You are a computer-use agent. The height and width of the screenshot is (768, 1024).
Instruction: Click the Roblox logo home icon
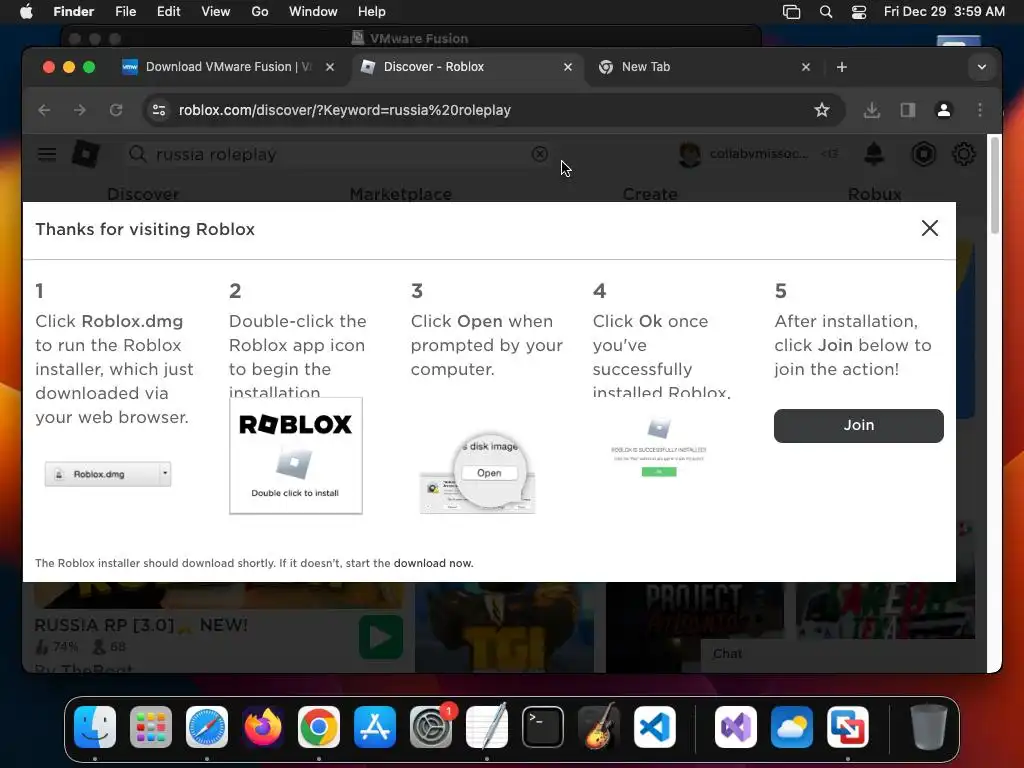tap(86, 154)
